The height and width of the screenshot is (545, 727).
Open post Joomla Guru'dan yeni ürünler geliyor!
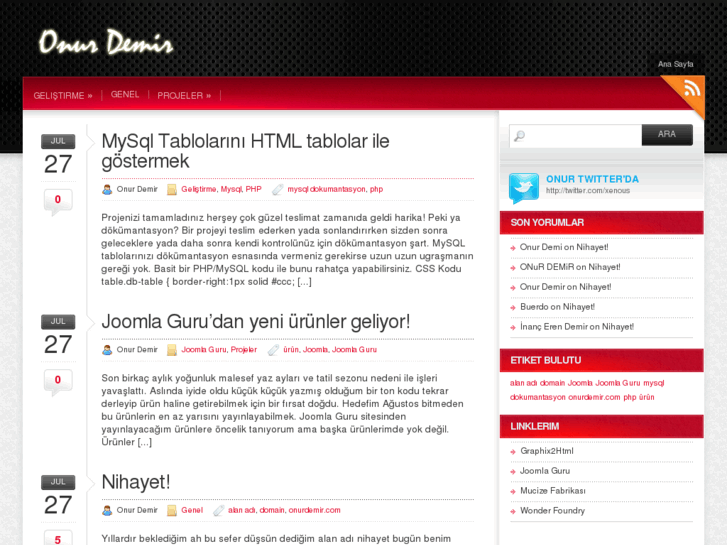tap(256, 321)
